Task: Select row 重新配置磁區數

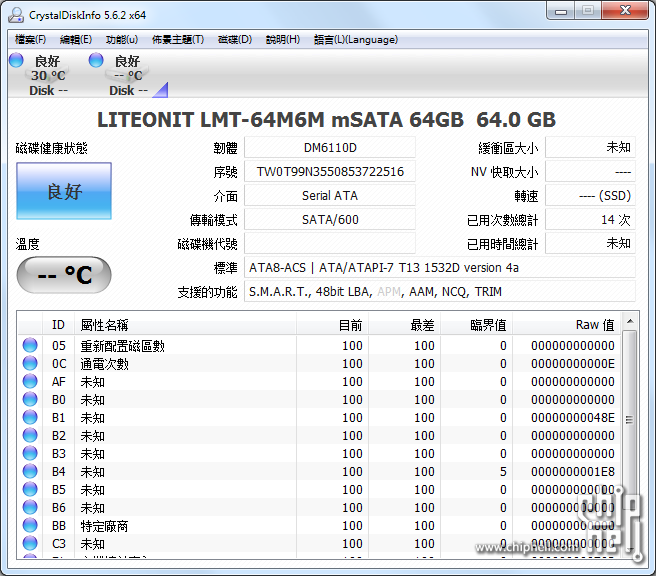Action: click(x=319, y=346)
